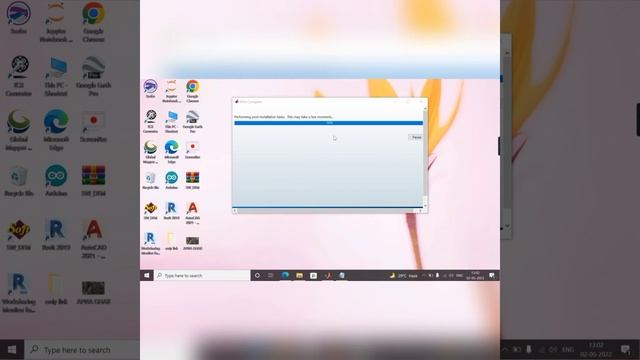Screen dimensions: 640x360
Task: Open Microsoft Edge desktop shortcut in the centered frame
Action: pyautogui.click(x=171, y=152)
